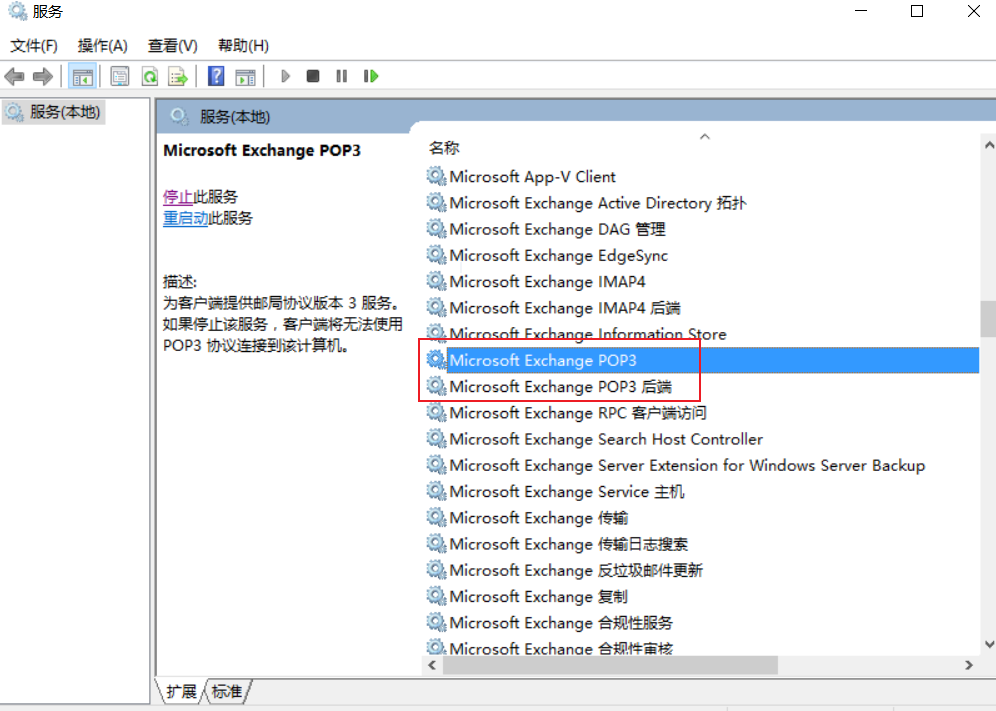The height and width of the screenshot is (711, 996).
Task: Click the Refresh toolbar icon
Action: pos(149,76)
